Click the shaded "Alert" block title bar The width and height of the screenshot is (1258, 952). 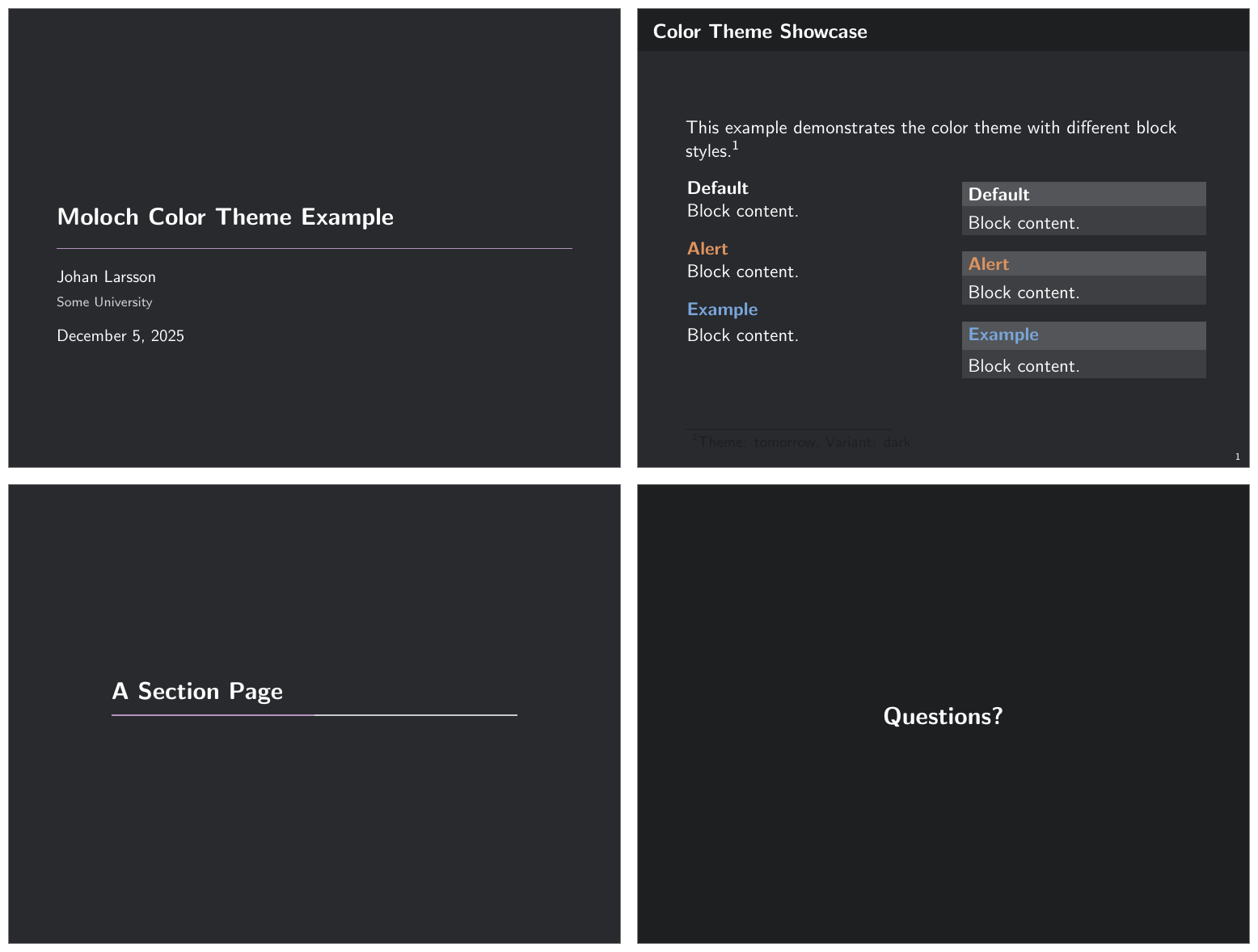[1083, 264]
